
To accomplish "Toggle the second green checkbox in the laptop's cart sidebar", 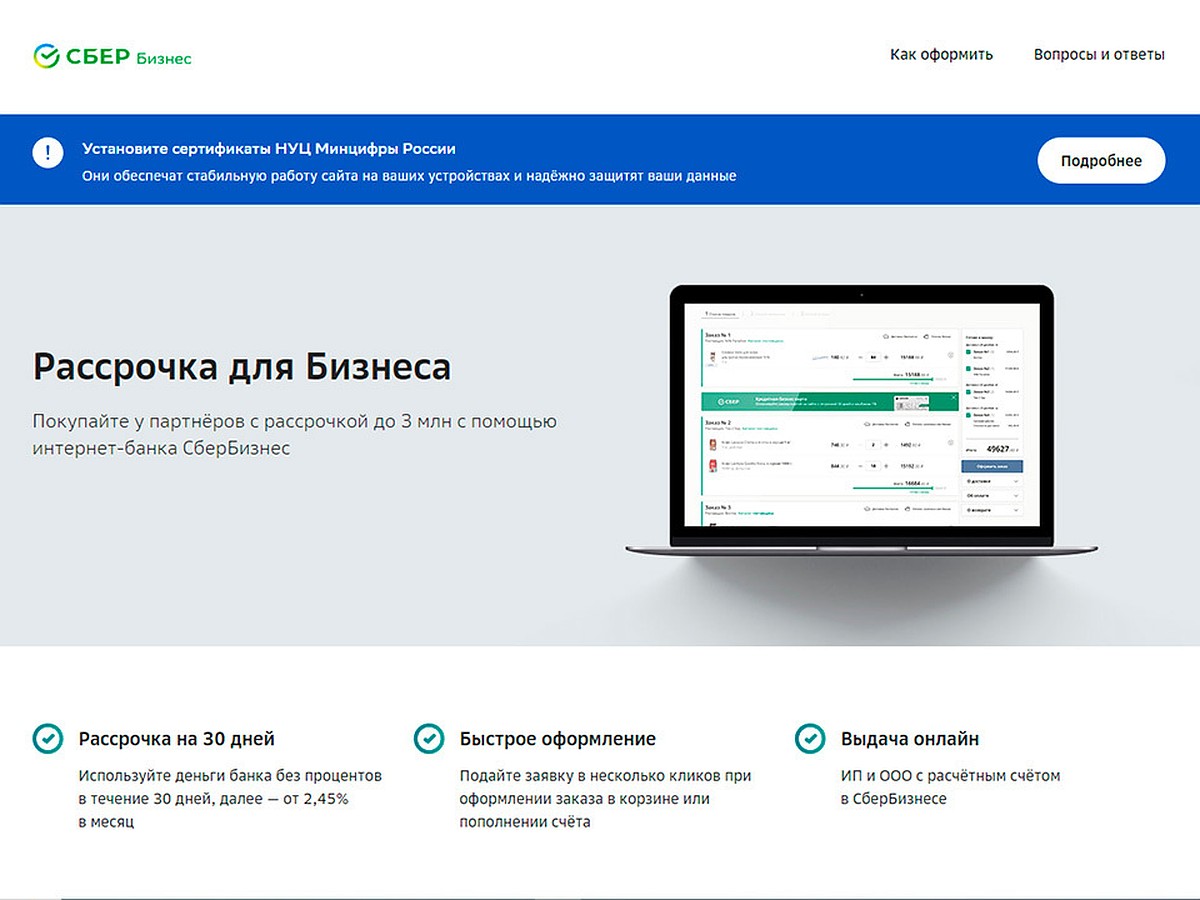I will tap(970, 368).
